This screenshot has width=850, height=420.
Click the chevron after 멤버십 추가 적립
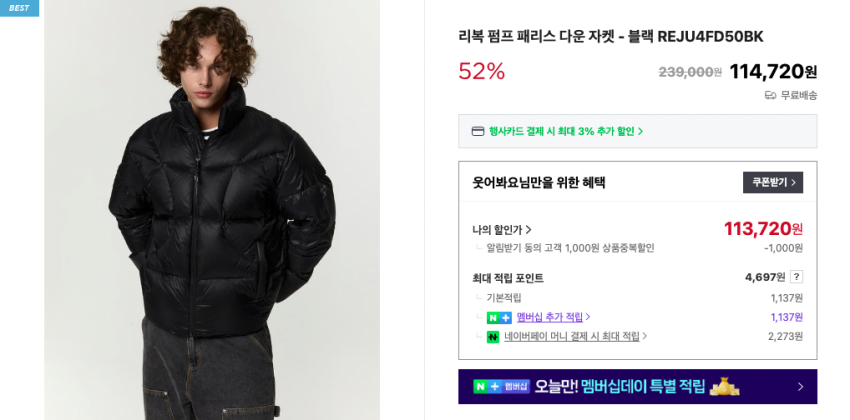(x=588, y=317)
